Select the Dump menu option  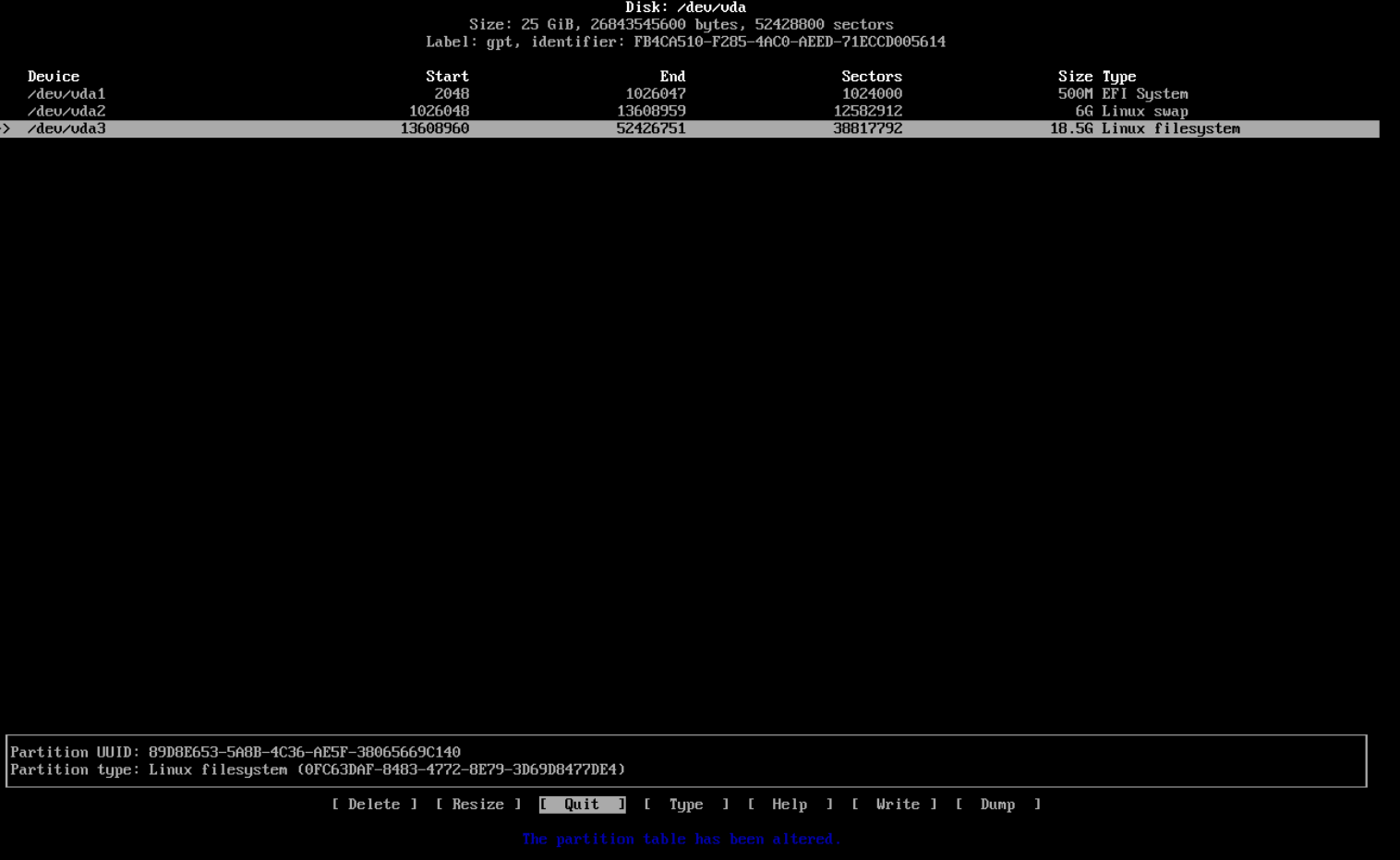(x=997, y=805)
